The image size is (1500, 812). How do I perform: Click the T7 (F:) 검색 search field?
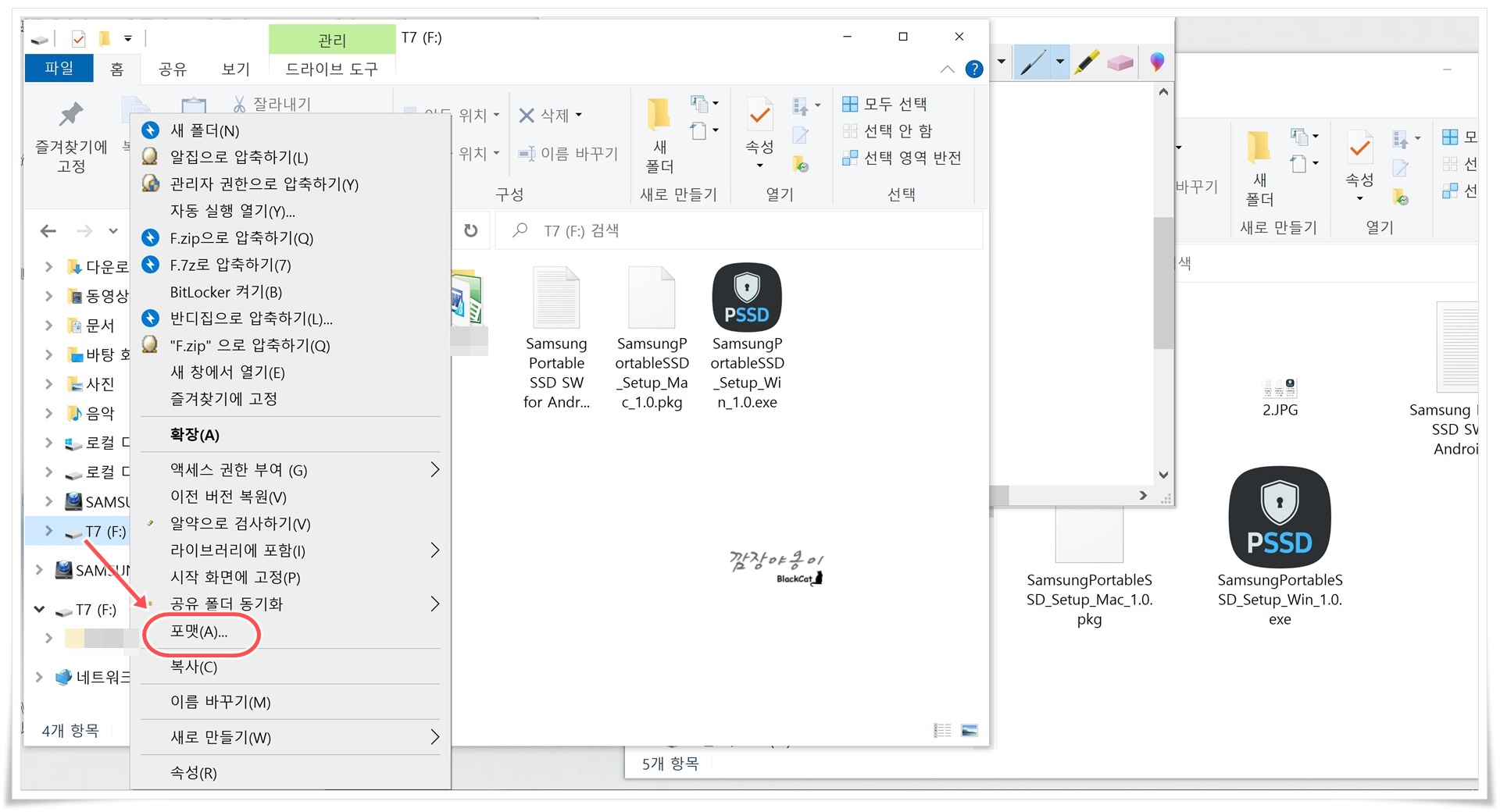tap(738, 230)
